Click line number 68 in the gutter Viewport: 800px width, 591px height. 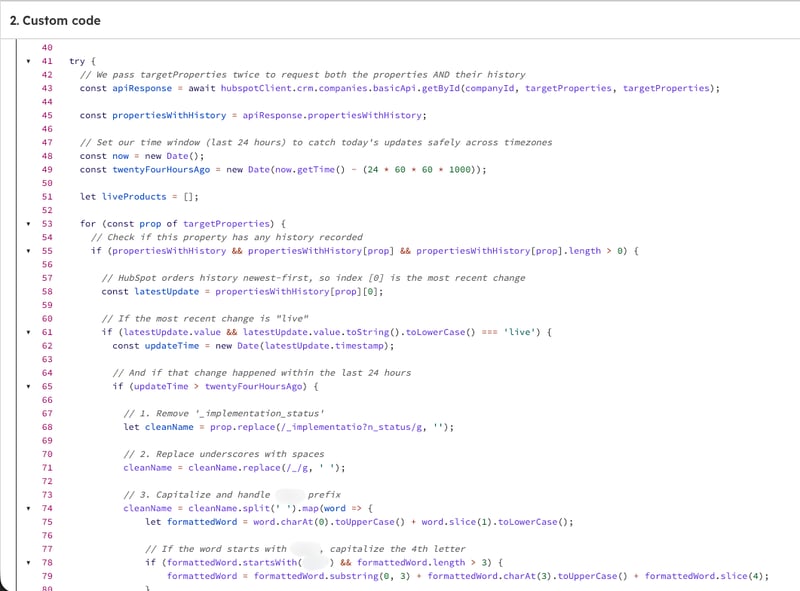click(47, 427)
